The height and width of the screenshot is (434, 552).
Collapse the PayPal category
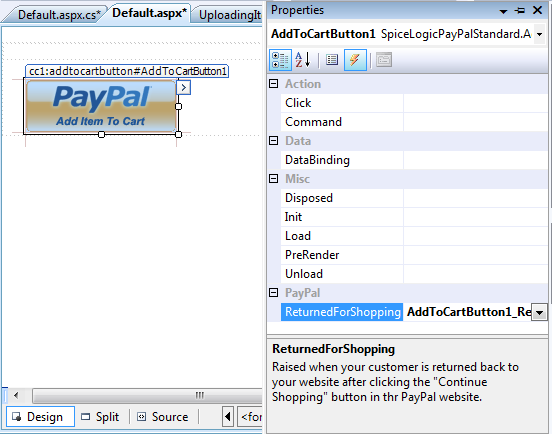tap(274, 293)
